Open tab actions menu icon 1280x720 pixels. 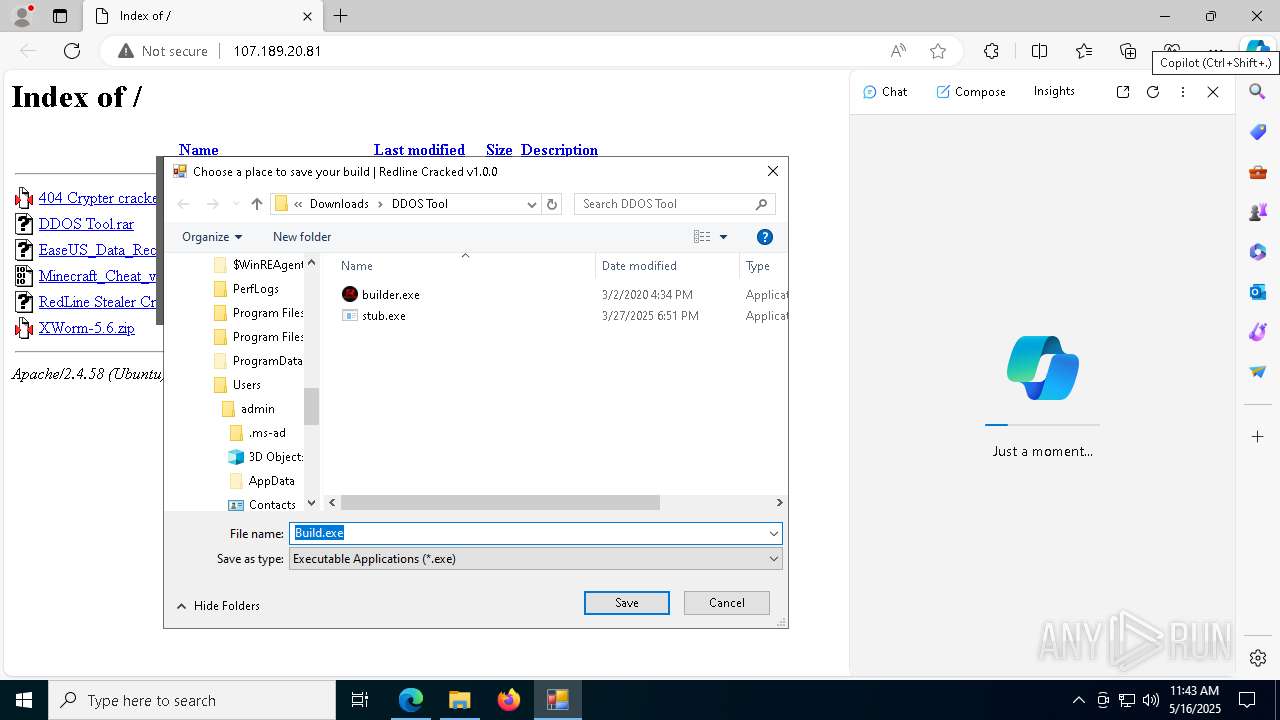[x=60, y=16]
